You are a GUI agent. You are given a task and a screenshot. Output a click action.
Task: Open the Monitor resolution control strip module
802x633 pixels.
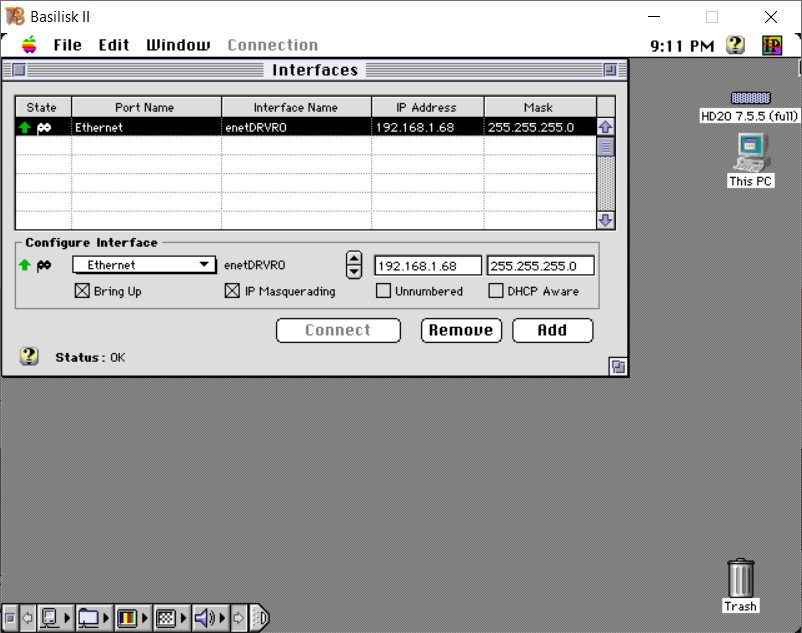pos(172,618)
